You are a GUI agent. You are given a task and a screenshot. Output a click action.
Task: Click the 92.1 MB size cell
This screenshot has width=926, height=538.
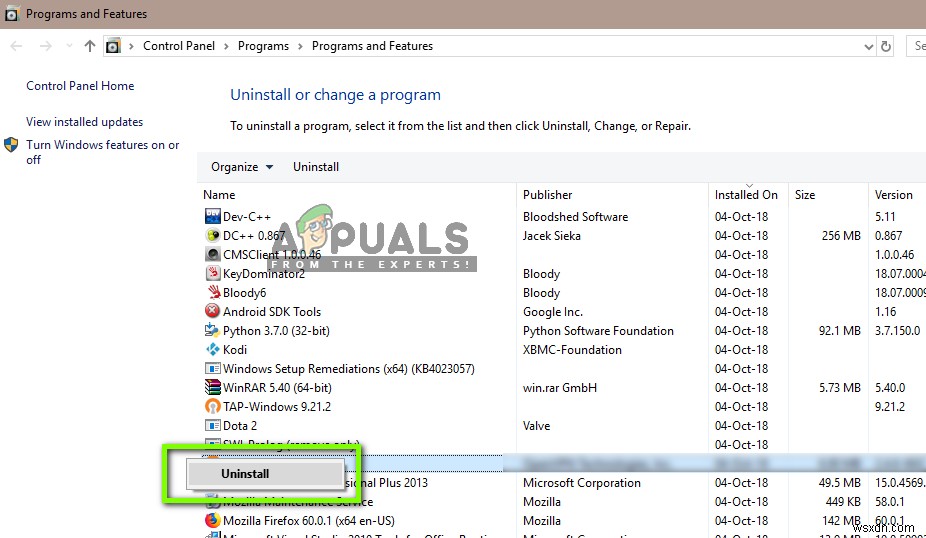pos(840,331)
